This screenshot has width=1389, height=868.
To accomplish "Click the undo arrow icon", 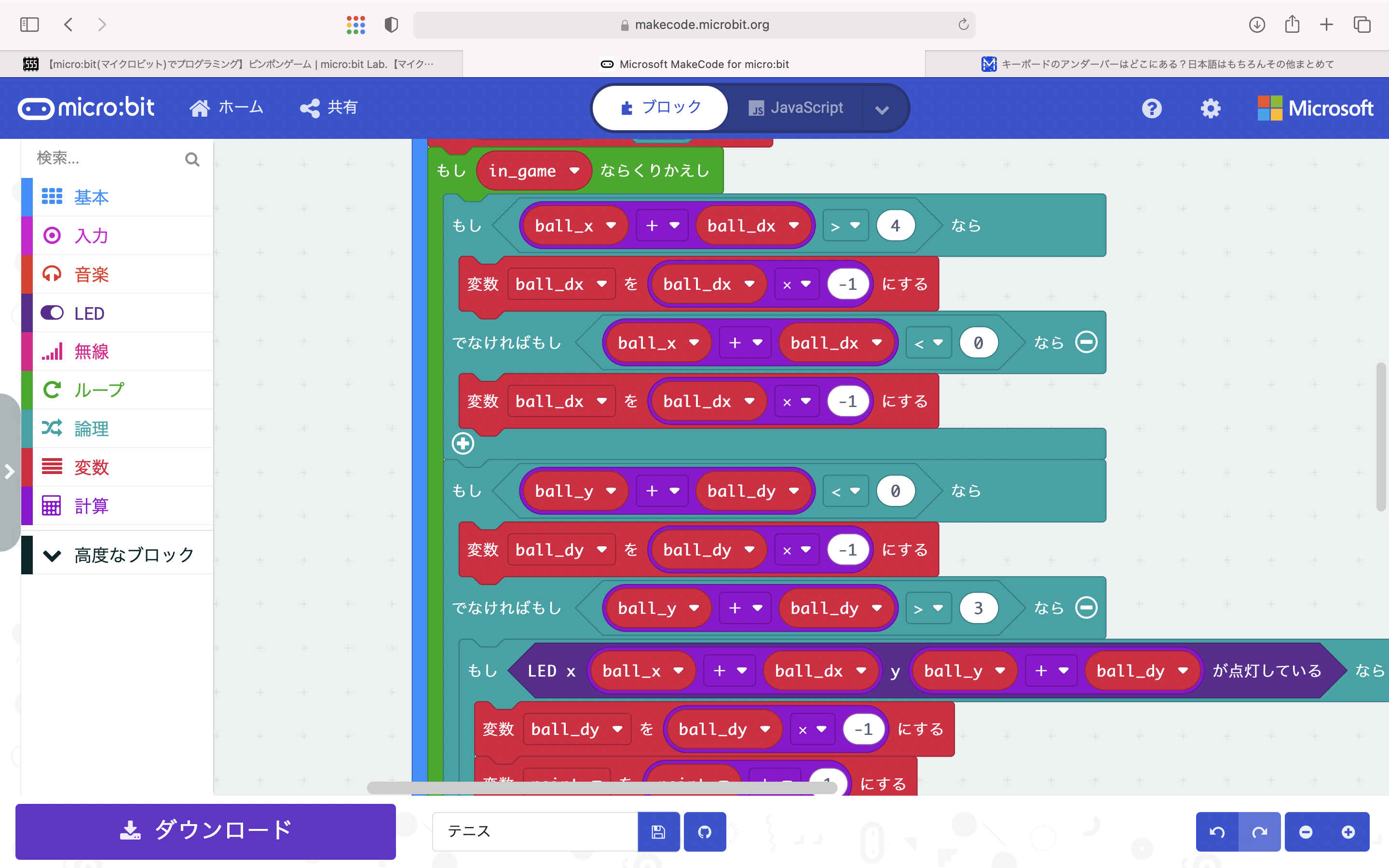I will (1219, 831).
